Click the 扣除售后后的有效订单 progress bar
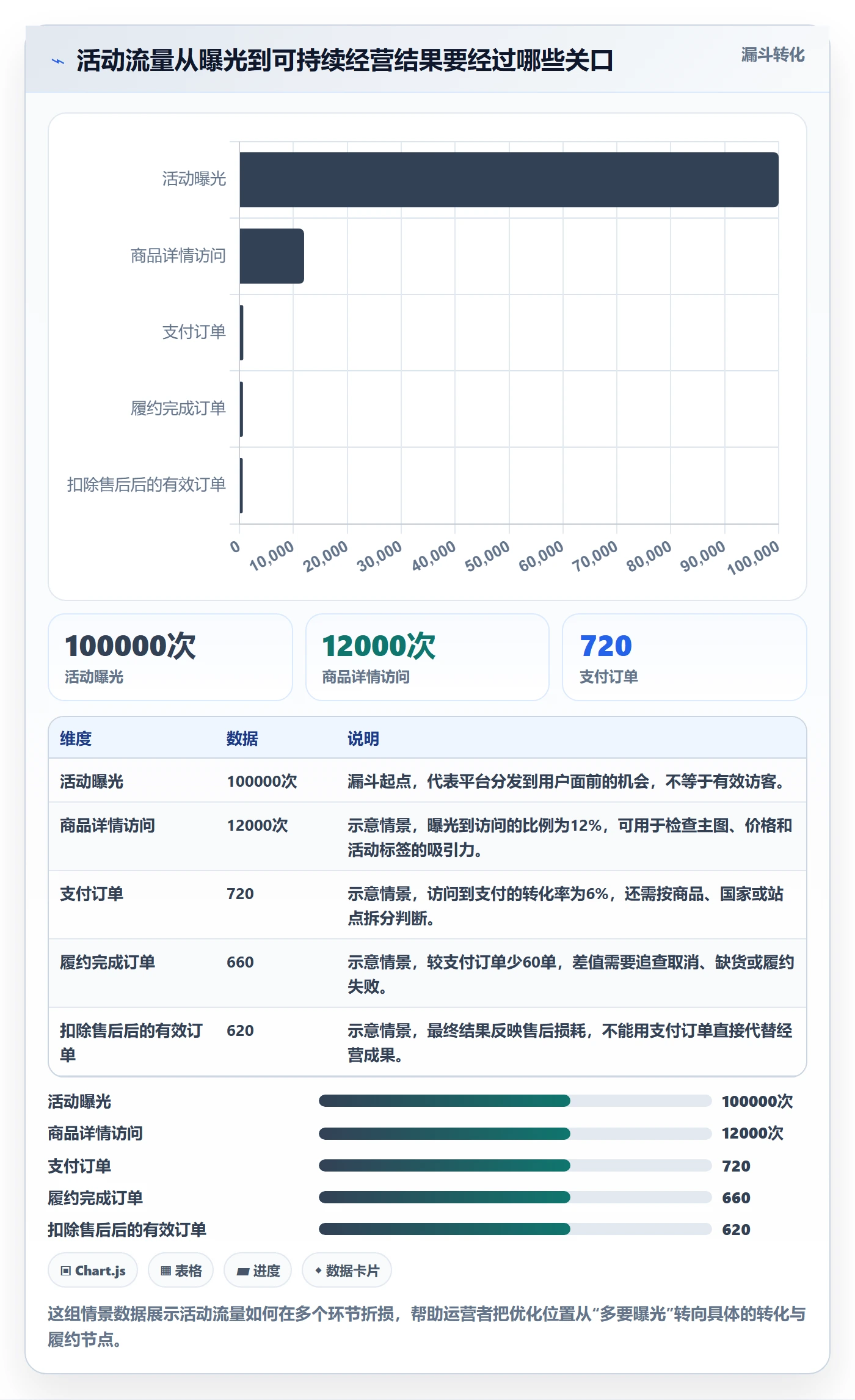Viewport: 855px width, 1400px height. 515,1229
